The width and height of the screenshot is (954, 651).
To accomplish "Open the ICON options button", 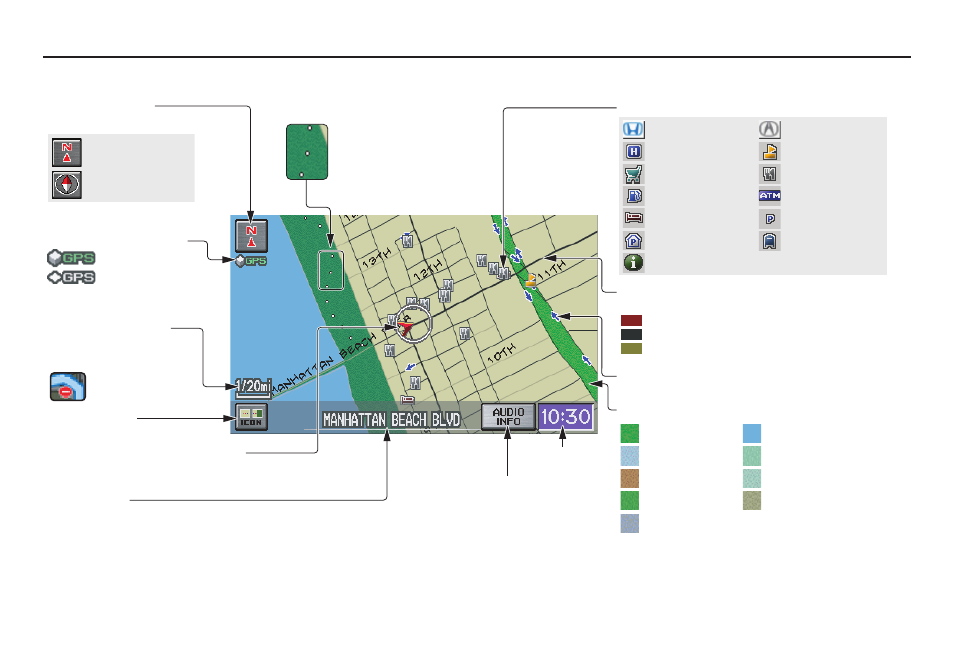I will (x=251, y=417).
